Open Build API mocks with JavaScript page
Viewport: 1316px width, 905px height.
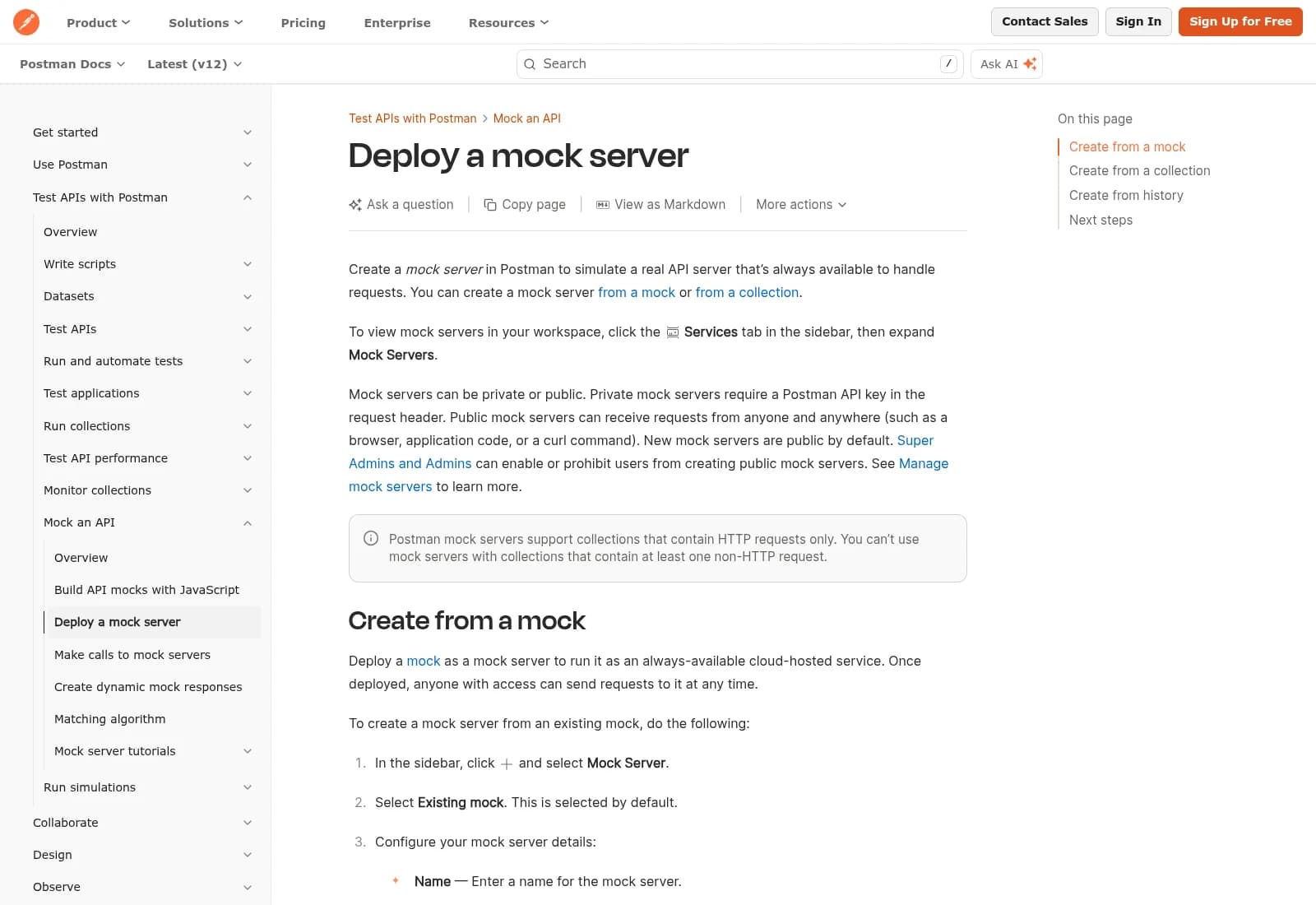pos(146,590)
